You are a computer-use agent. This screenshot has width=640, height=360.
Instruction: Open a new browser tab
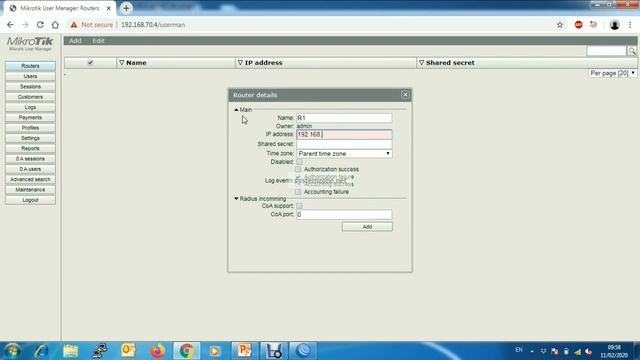[126, 8]
